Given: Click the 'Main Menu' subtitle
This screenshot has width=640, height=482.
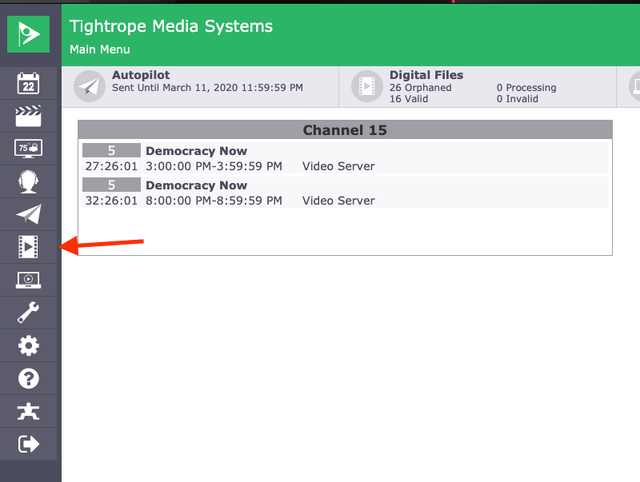Looking at the screenshot, I should coord(100,49).
